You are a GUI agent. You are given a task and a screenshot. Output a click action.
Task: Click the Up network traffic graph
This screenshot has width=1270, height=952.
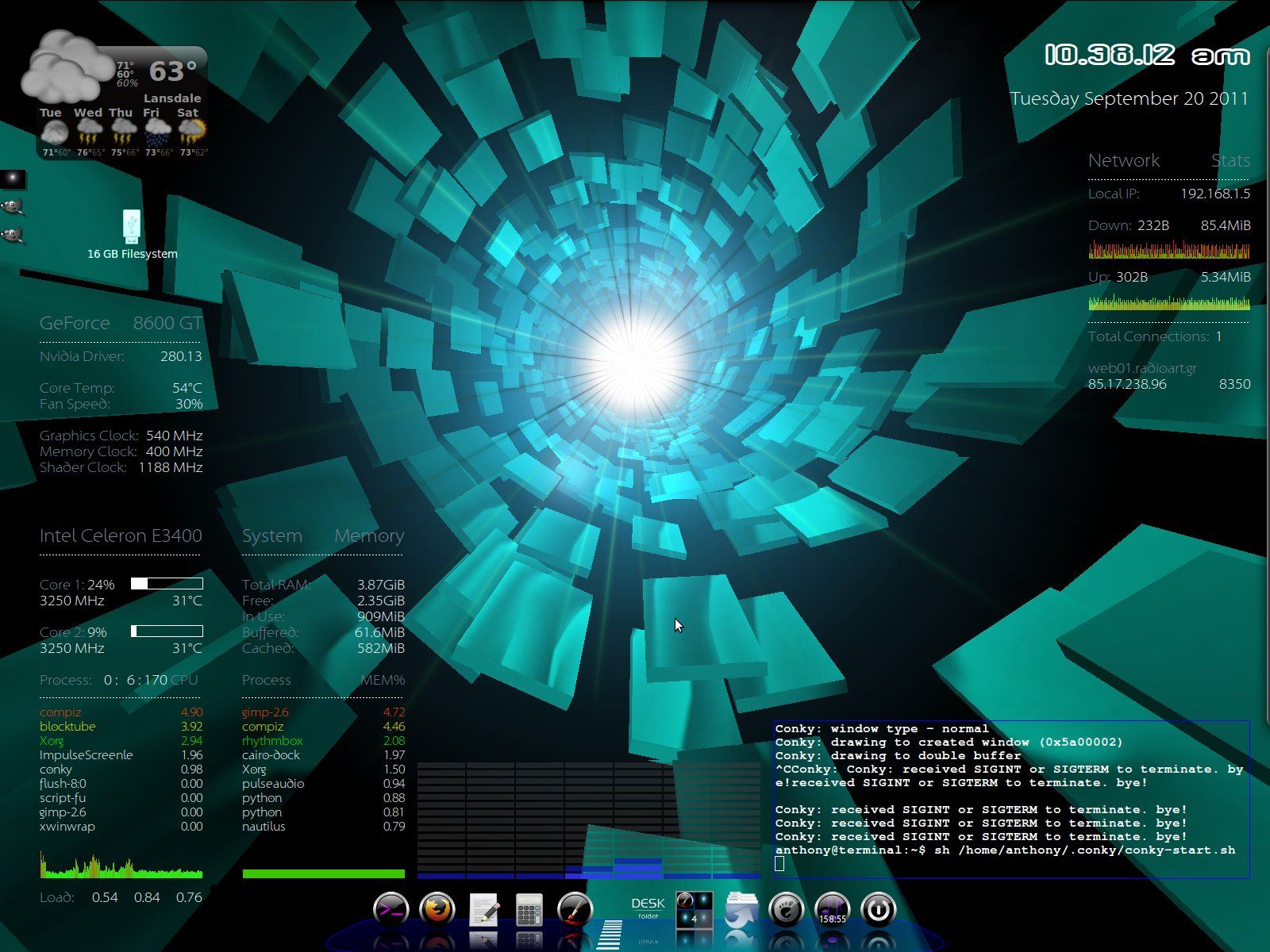1169,301
